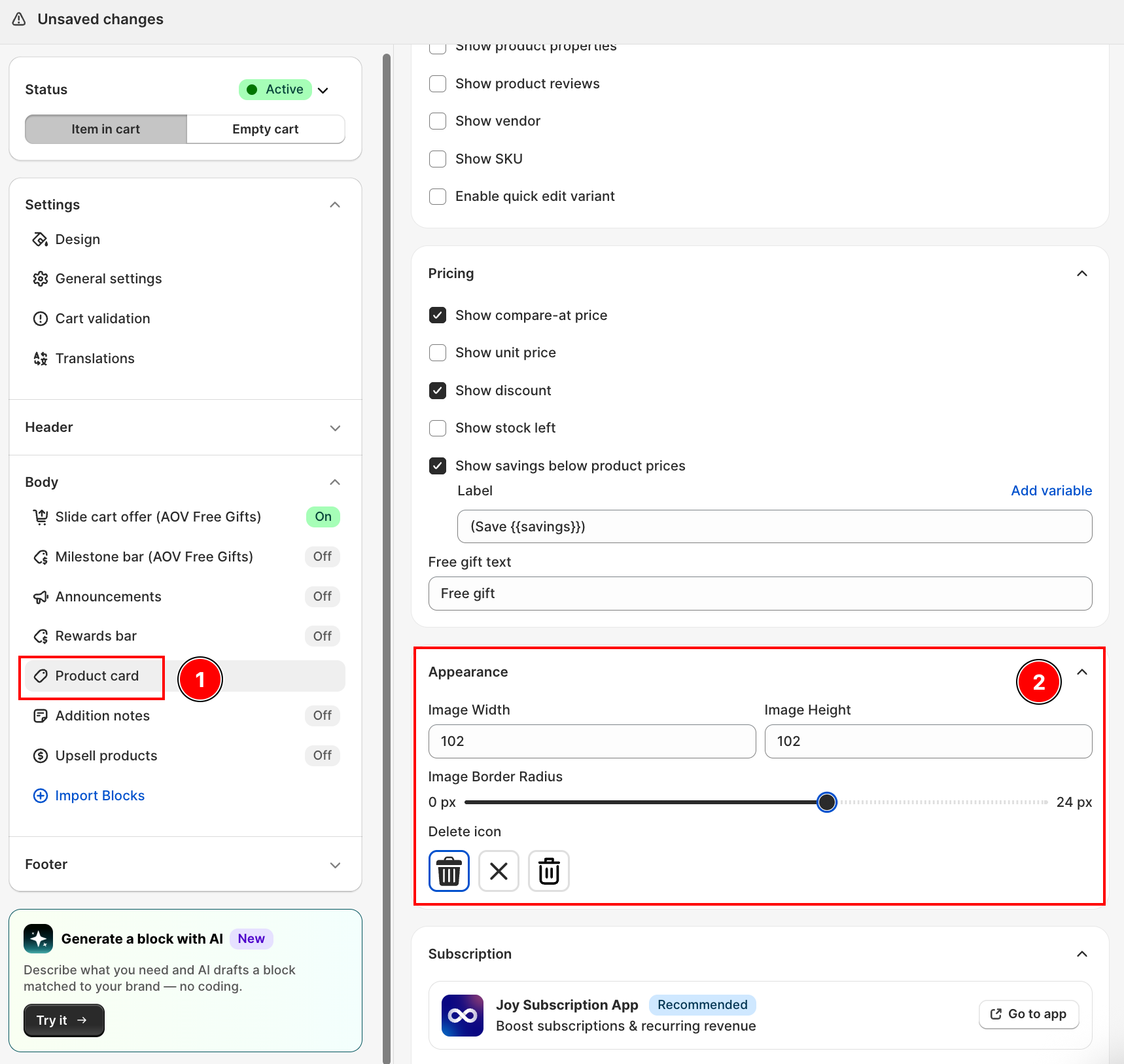Click Add variable link
Viewport: 1124px width, 1064px height.
(x=1051, y=491)
